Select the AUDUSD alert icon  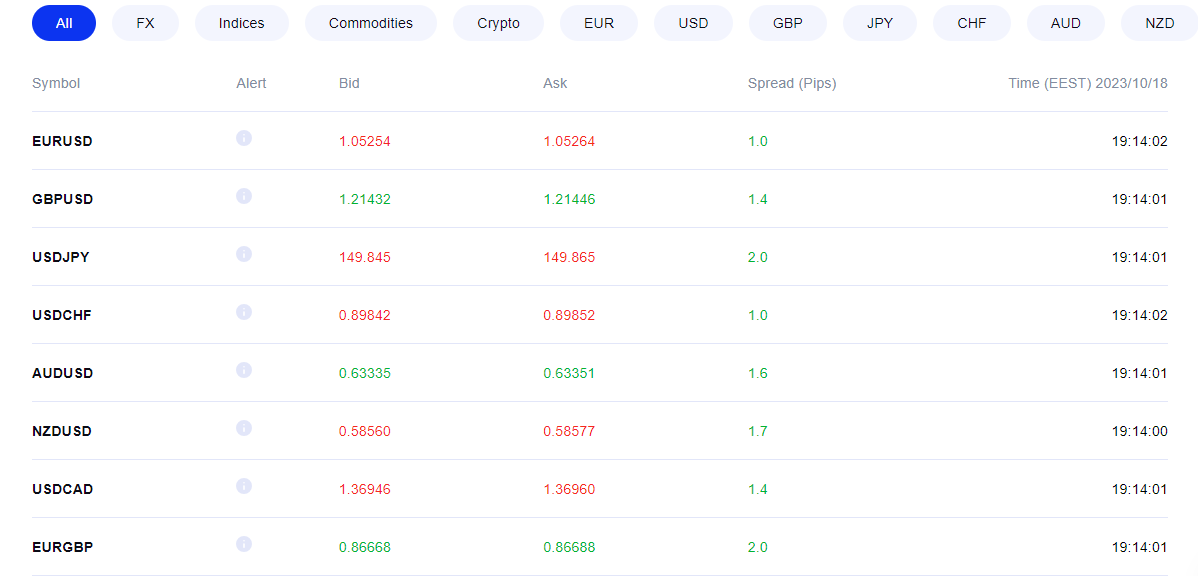(x=244, y=371)
